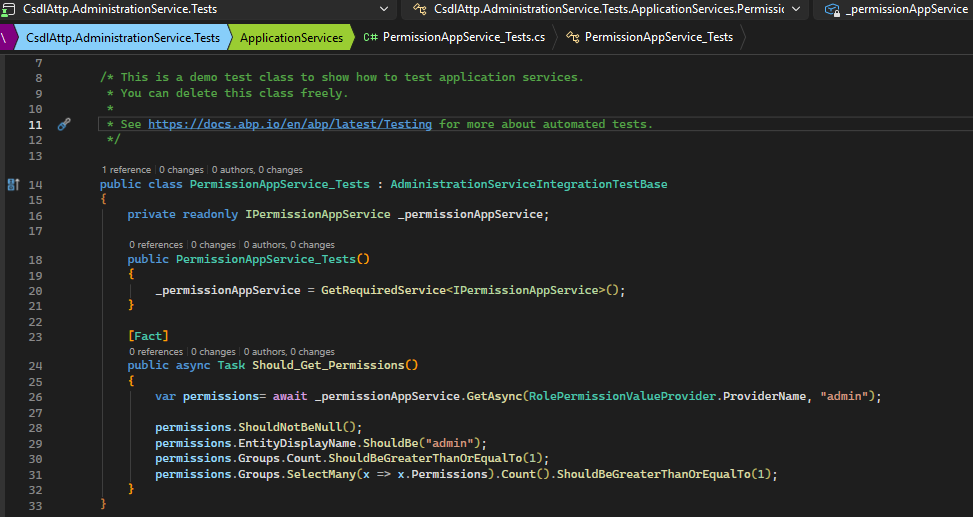Screen dimensions: 973x517
Task: Place cursor on the [Fact] attribute
Action: [148, 336]
